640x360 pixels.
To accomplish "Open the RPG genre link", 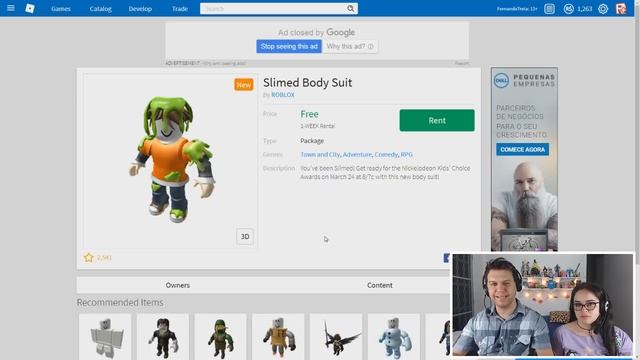I will 407,155.
